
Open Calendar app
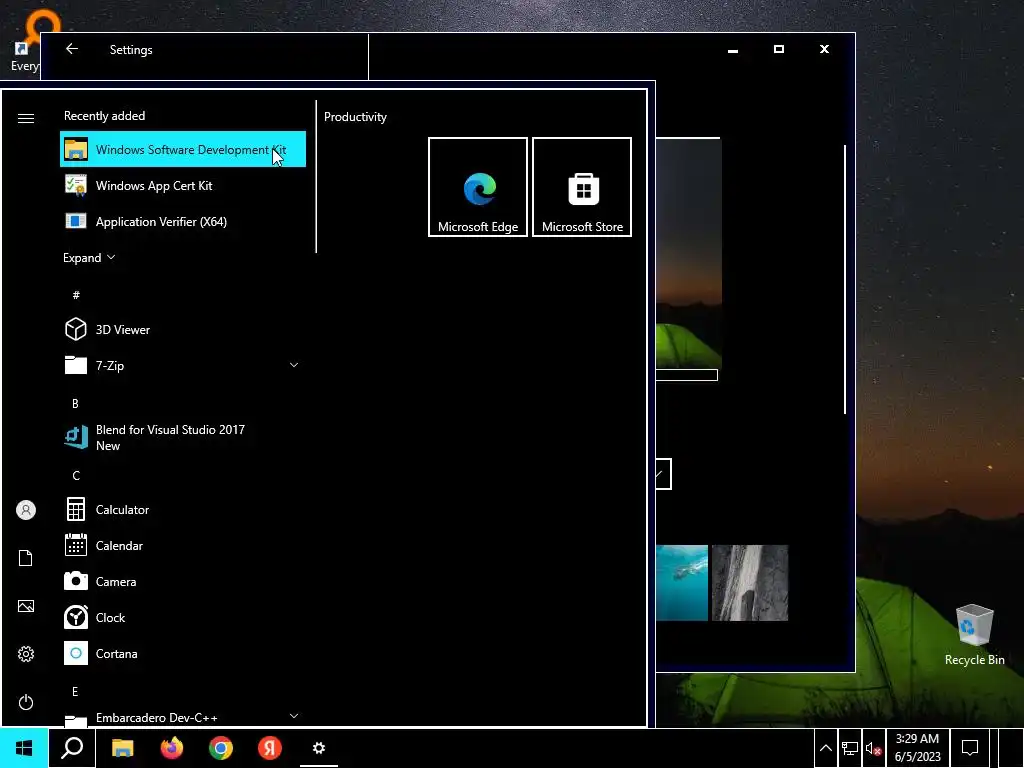click(183, 545)
